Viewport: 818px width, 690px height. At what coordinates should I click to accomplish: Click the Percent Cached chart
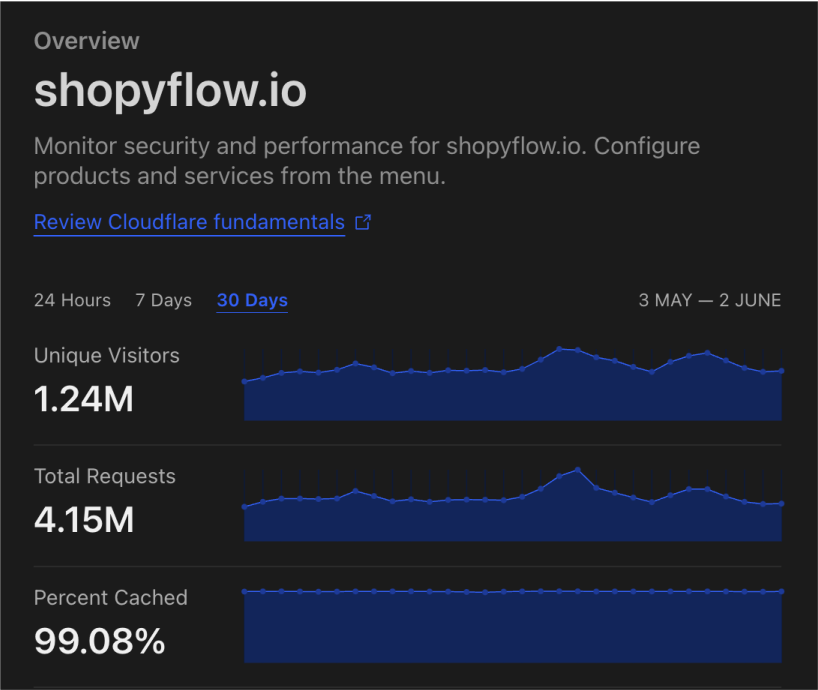[513, 625]
